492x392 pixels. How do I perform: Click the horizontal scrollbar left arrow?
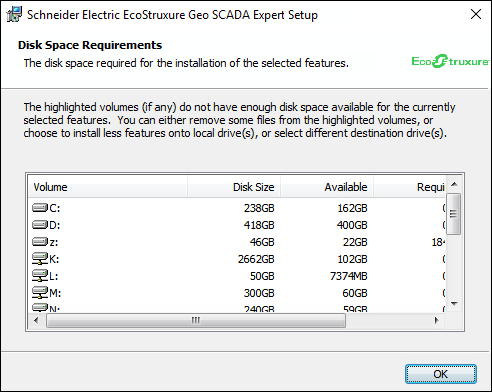(x=36, y=320)
